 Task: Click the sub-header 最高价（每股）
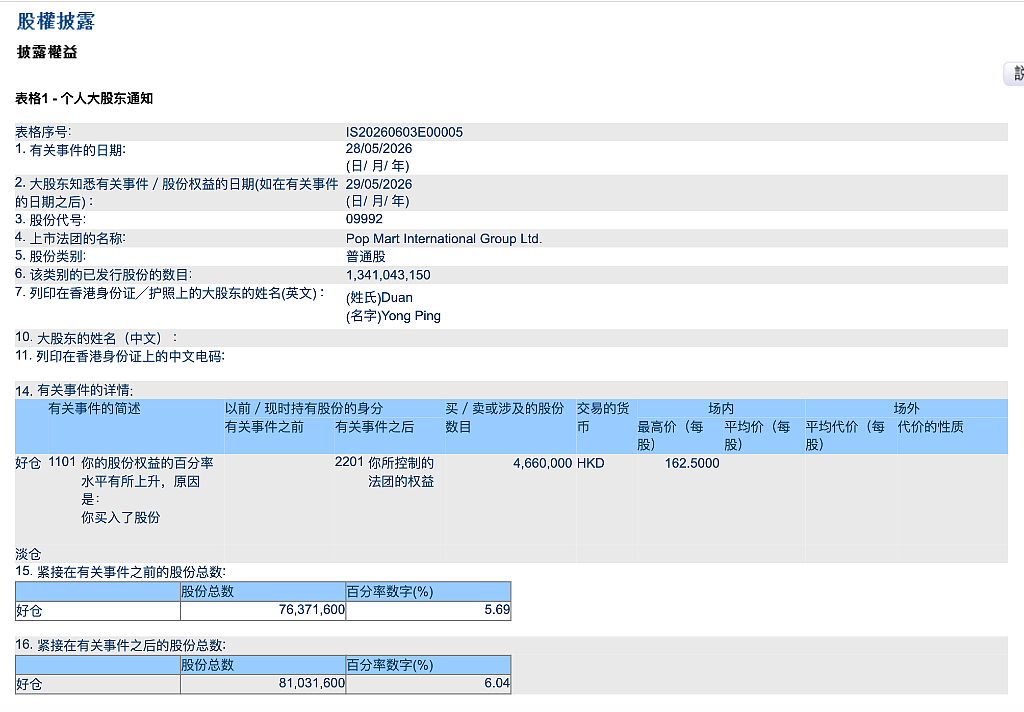671,436
